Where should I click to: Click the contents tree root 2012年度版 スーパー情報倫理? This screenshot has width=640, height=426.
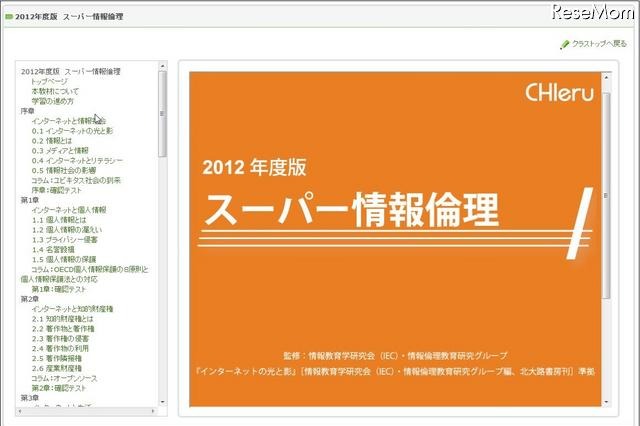pyautogui.click(x=71, y=71)
